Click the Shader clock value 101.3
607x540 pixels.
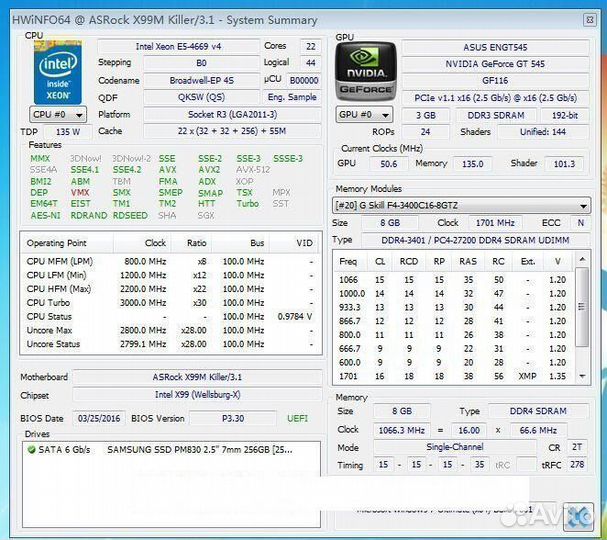564,164
